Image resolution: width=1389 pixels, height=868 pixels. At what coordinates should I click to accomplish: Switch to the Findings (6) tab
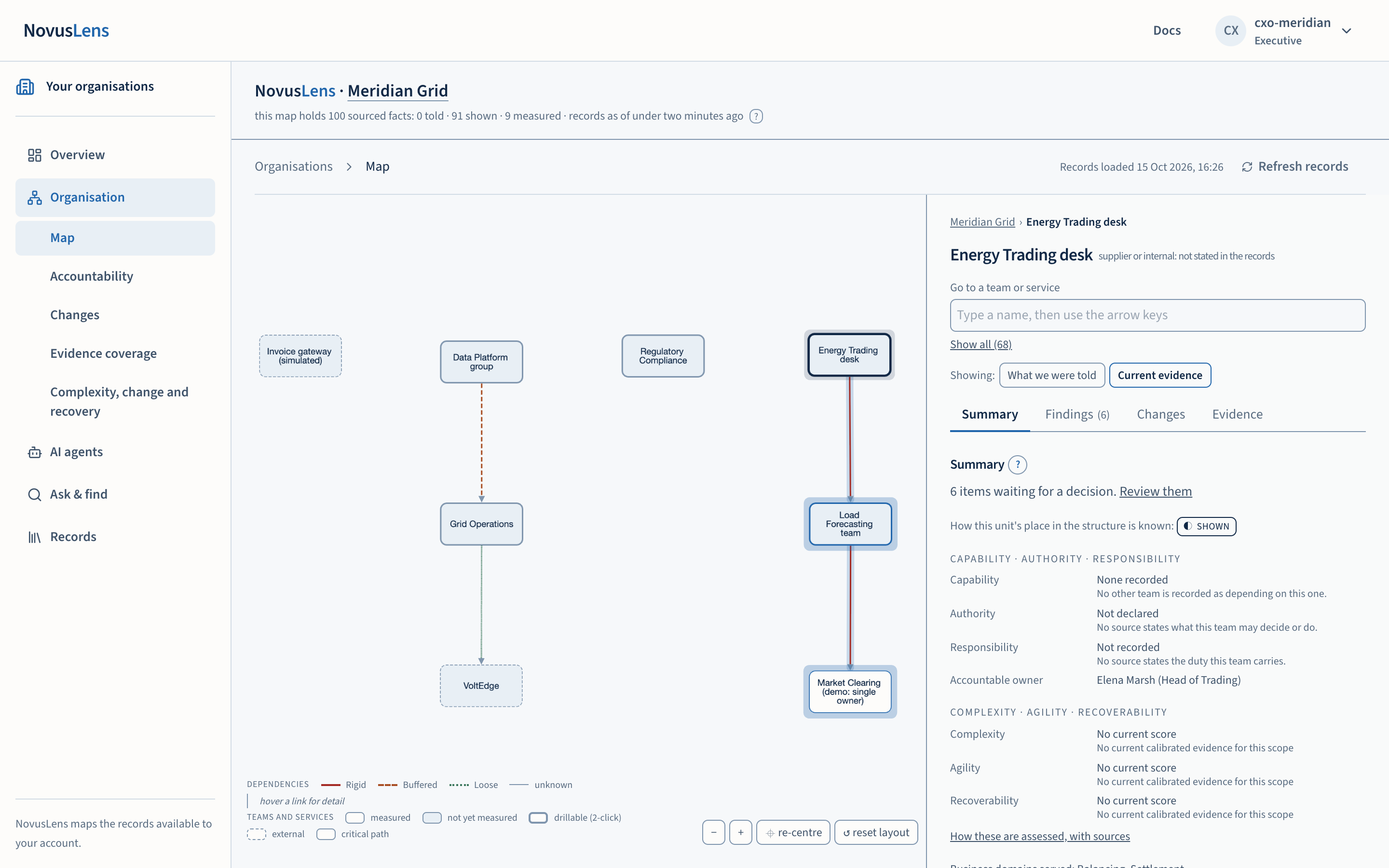click(1077, 415)
